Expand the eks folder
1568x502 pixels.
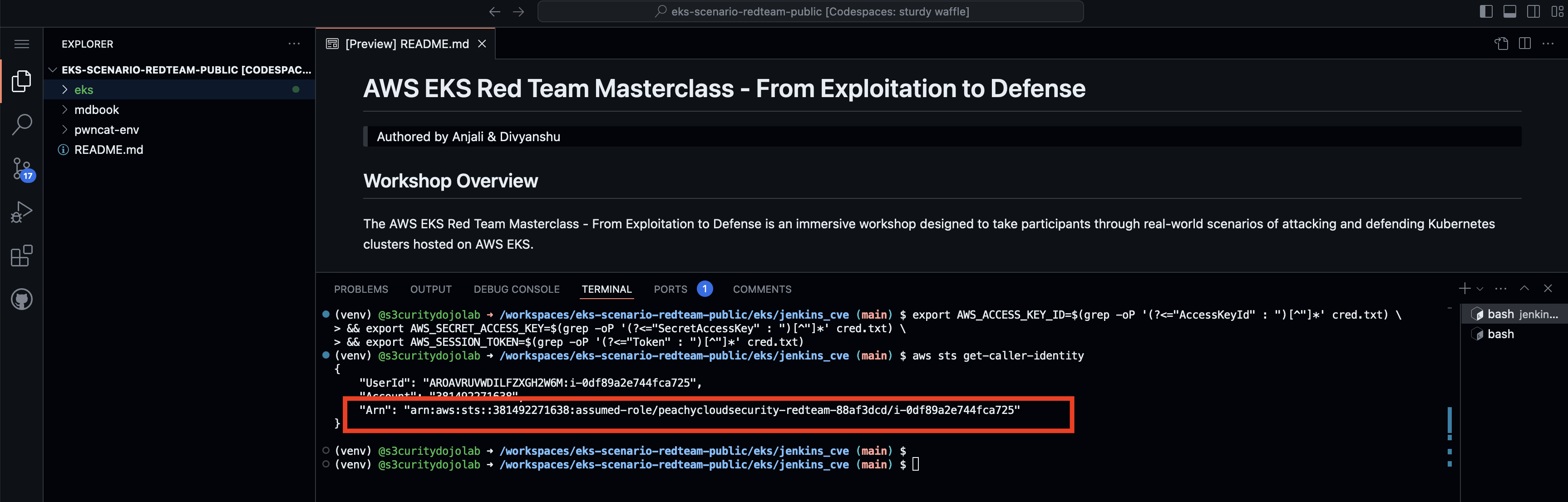[84, 90]
